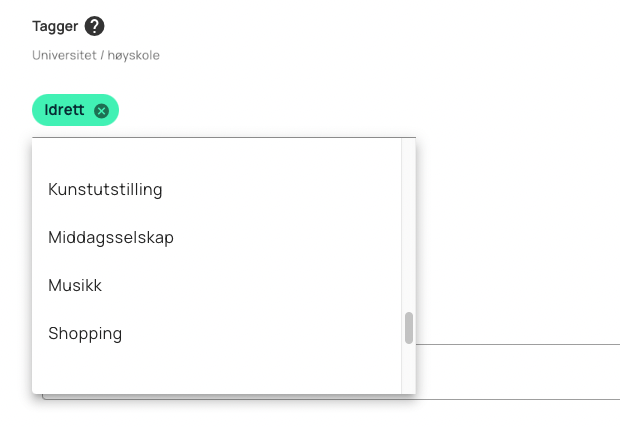620x427 pixels.
Task: Choose Kunstutstilling from the tag list
Action: 216,189
